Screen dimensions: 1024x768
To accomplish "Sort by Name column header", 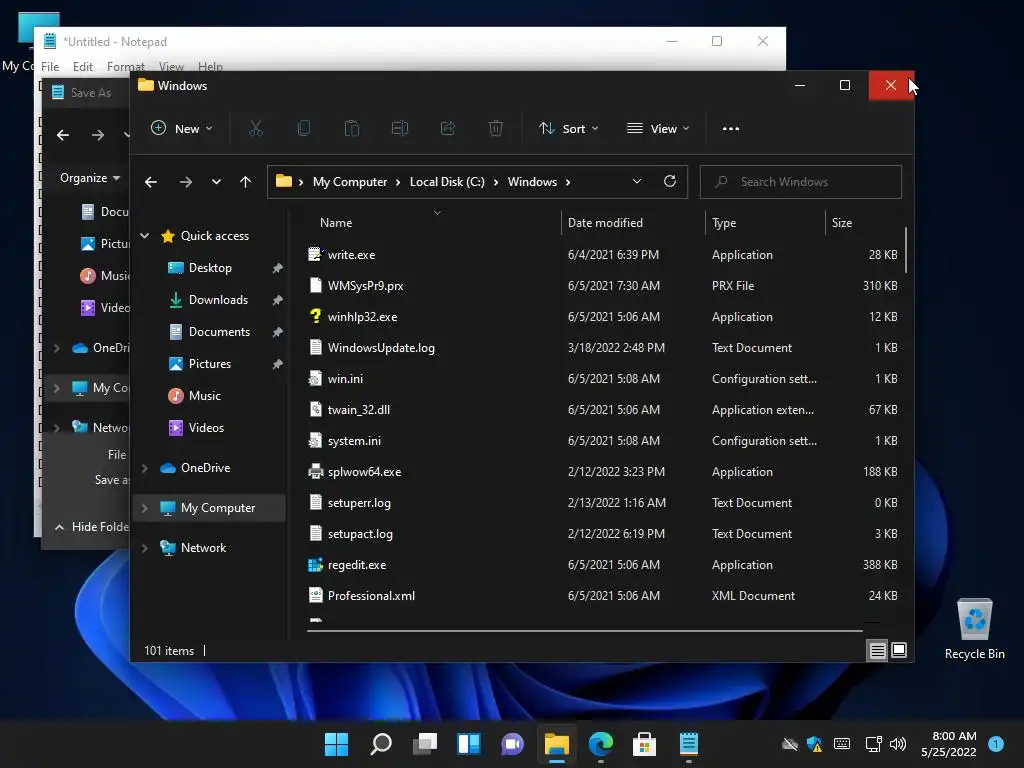I will click(336, 223).
